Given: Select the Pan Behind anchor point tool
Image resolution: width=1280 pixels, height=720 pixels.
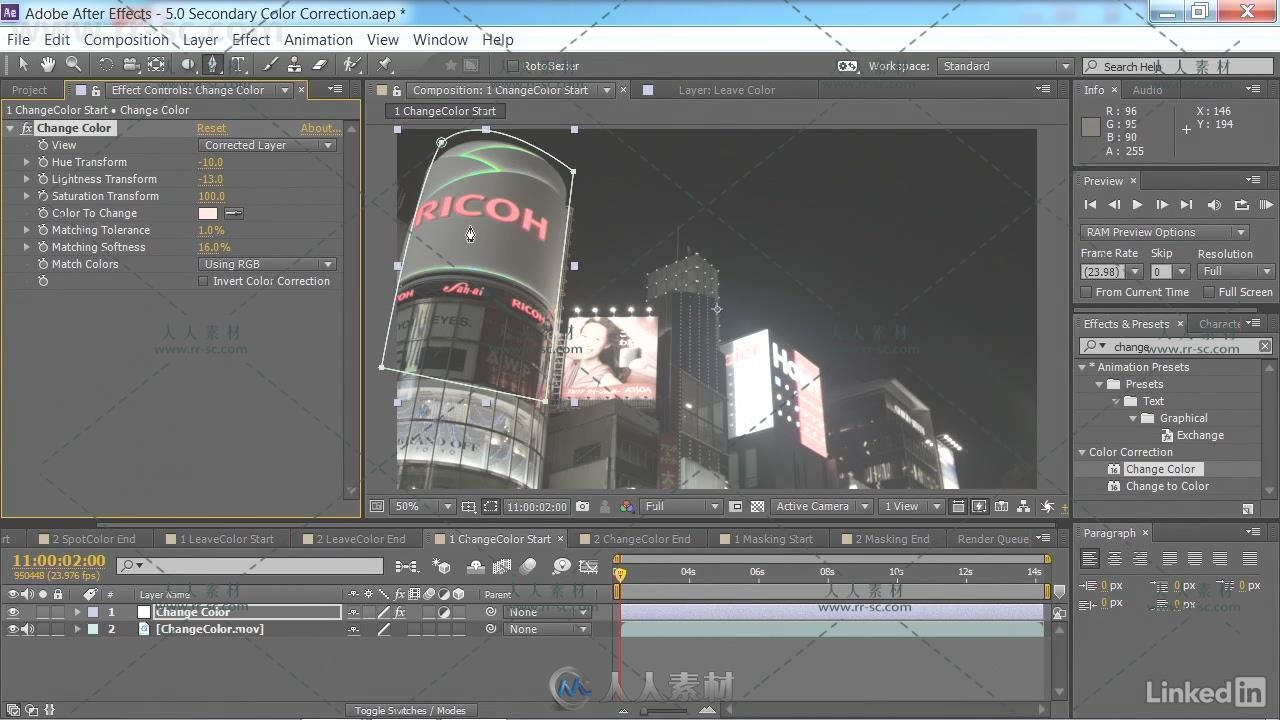Looking at the screenshot, I should click(x=157, y=65).
